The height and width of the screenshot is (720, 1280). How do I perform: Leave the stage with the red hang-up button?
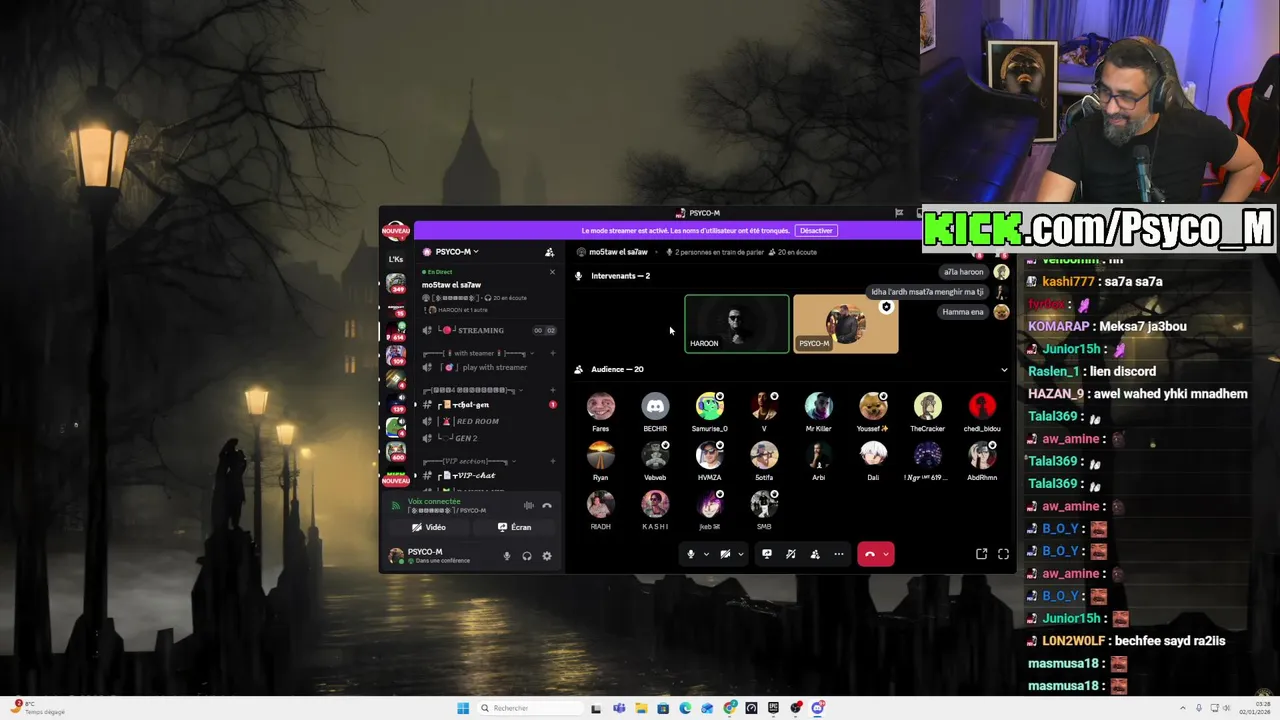869,554
